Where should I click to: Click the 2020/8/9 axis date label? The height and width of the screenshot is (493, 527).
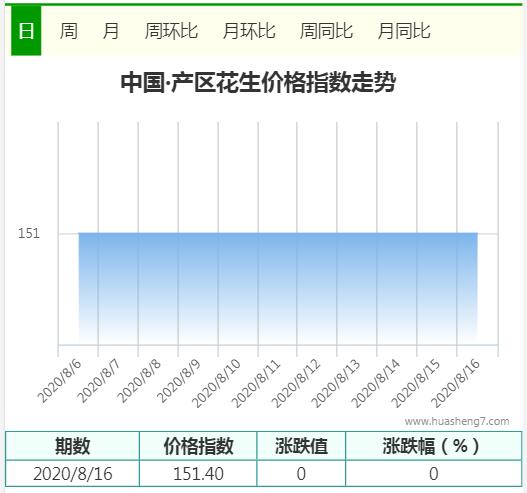point(179,381)
